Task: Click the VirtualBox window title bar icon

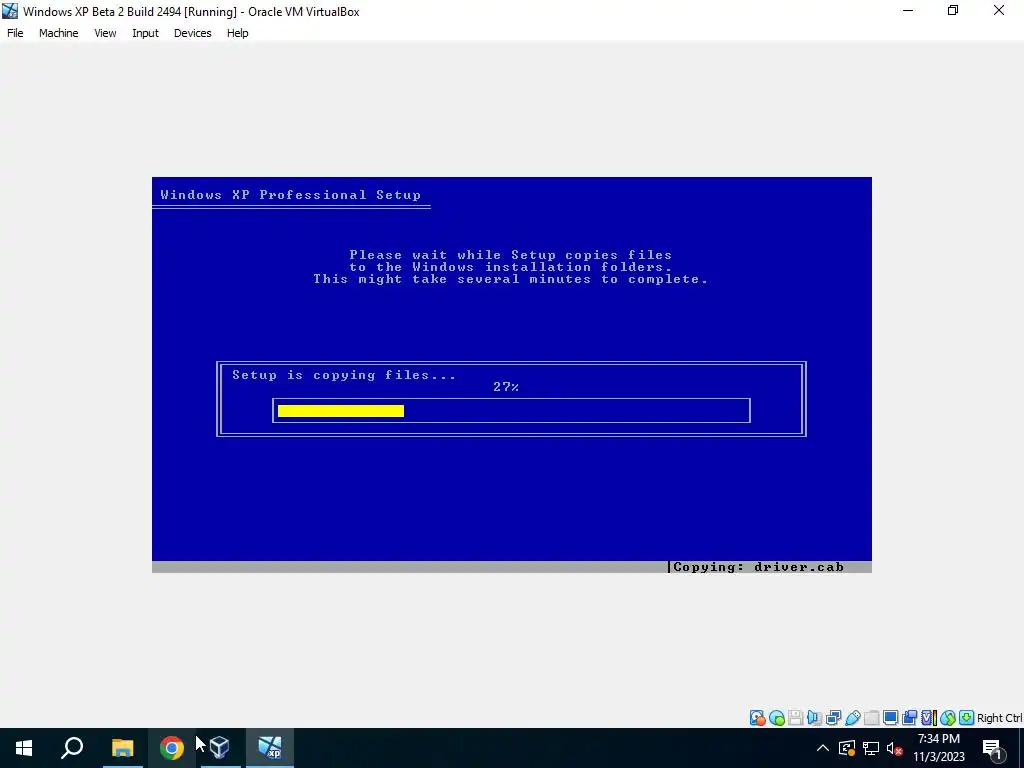Action: pyautogui.click(x=10, y=11)
